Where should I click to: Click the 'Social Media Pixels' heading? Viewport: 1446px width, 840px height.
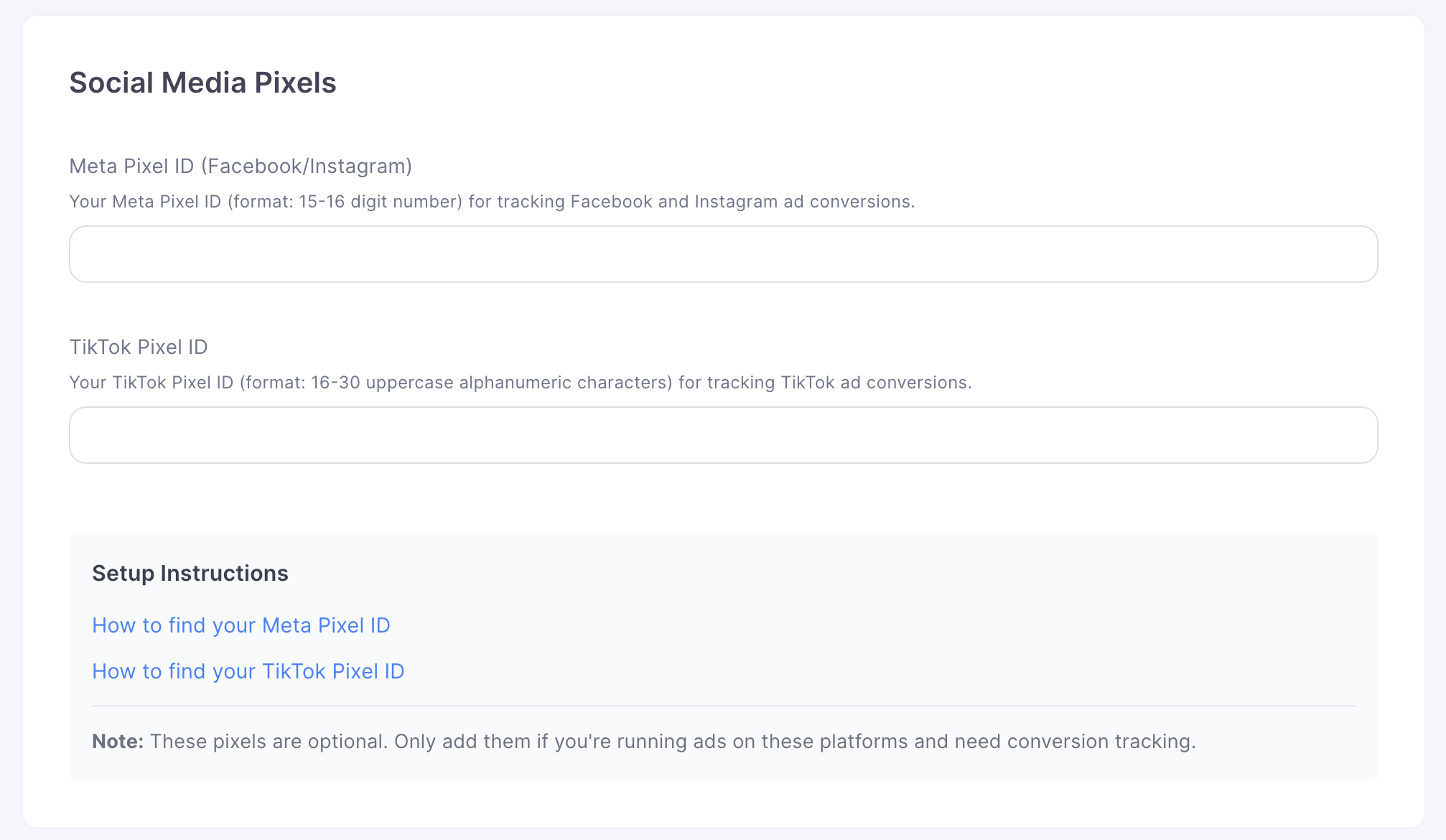tap(202, 83)
